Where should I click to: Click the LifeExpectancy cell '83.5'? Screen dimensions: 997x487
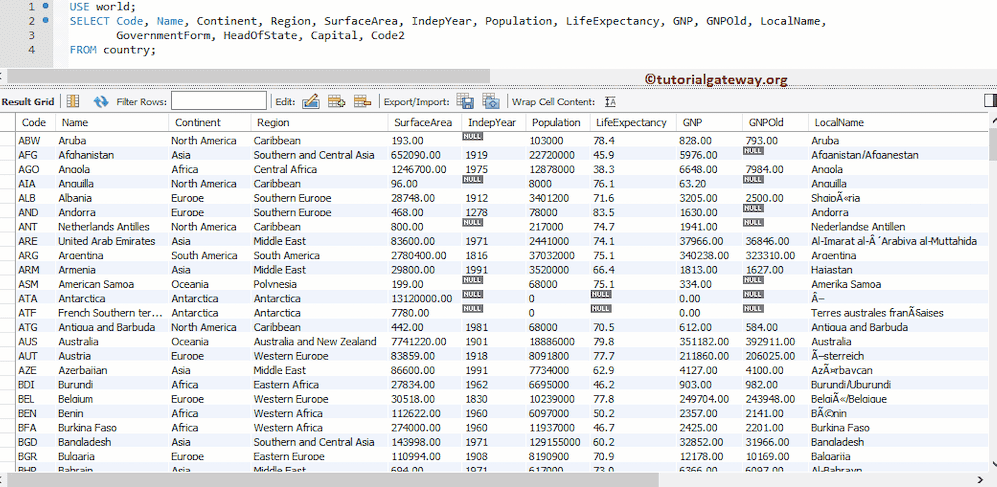pos(632,212)
